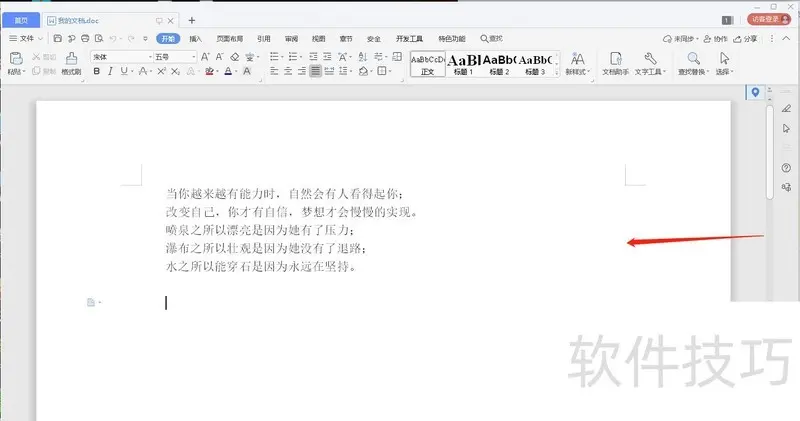The width and height of the screenshot is (800, 421).
Task: Open the font size 五号 dropdown
Action: pyautogui.click(x=194, y=57)
